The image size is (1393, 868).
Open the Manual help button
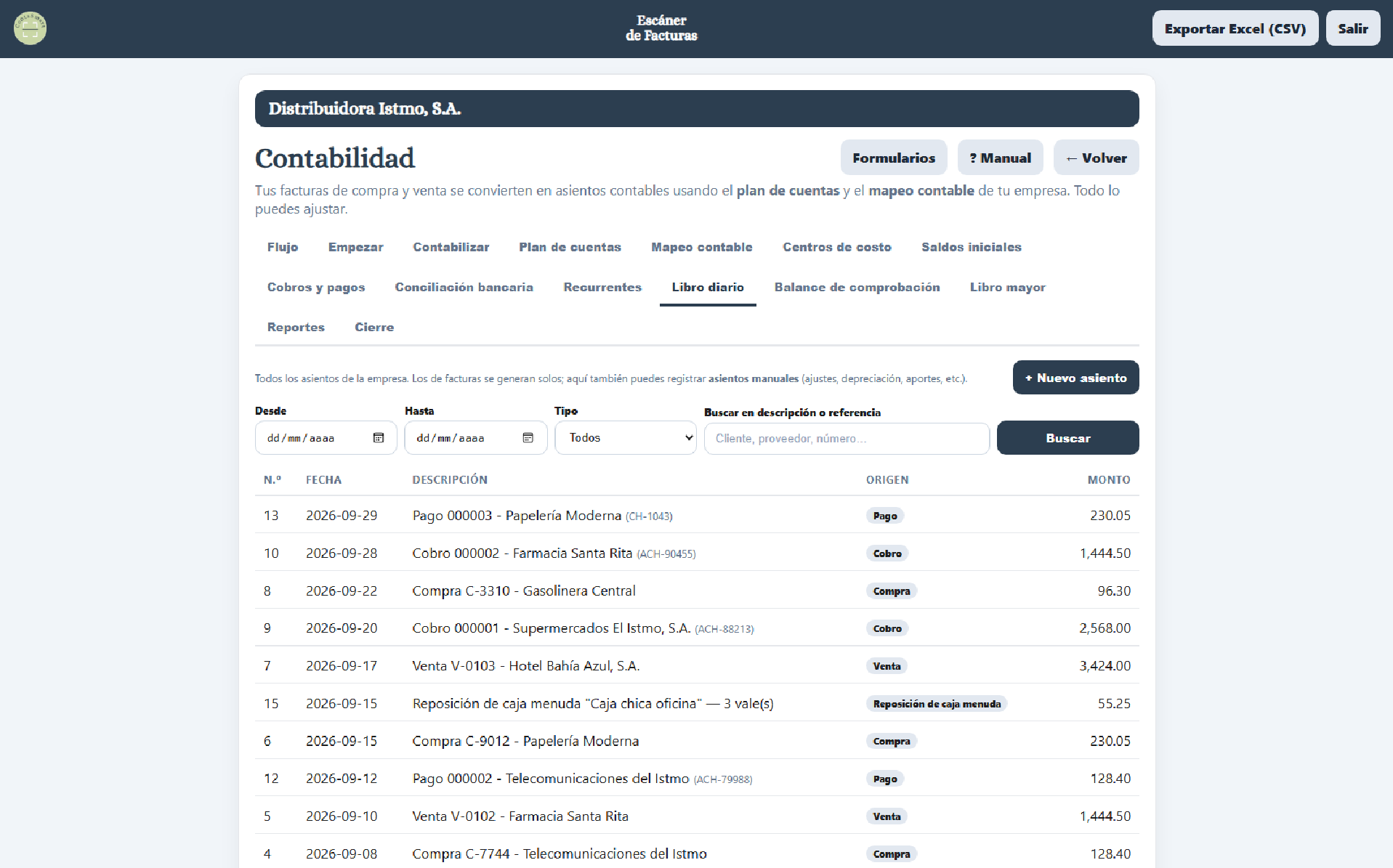click(1000, 158)
